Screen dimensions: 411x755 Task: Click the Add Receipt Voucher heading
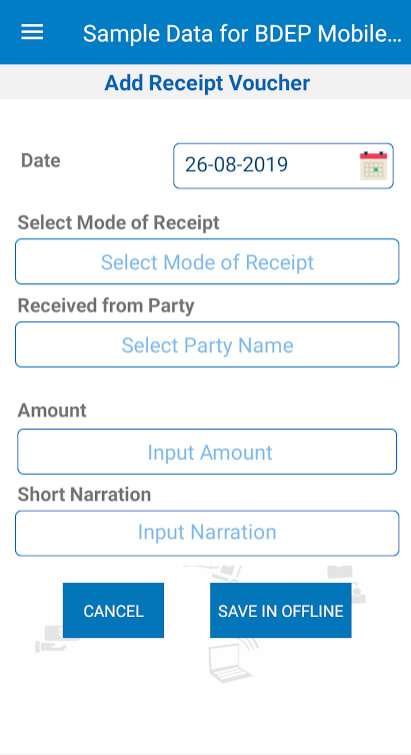tap(207, 83)
